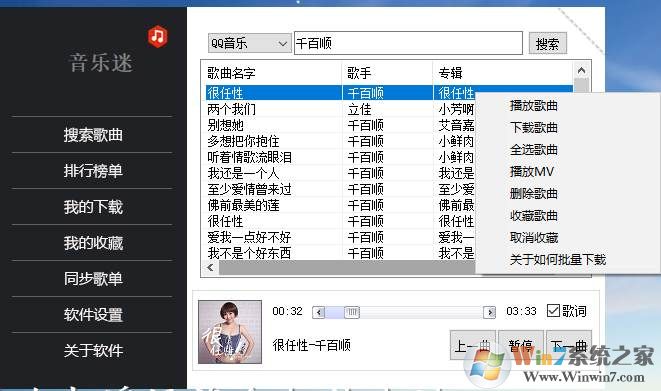Image resolution: width=661 pixels, height=391 pixels.
Task: Open 我的下载 in the sidebar
Action: tap(93, 207)
